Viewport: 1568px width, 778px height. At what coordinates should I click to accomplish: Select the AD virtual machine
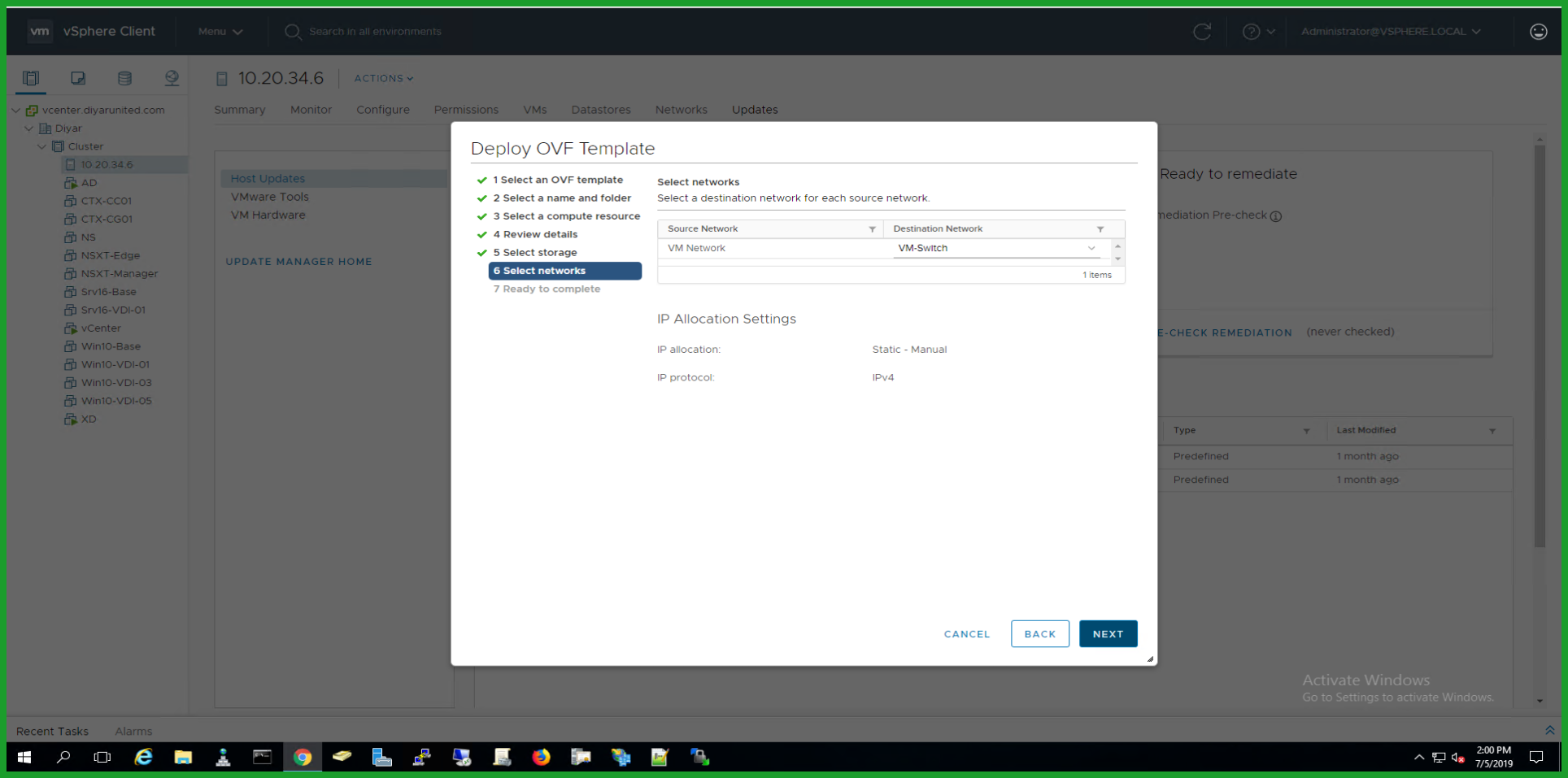tap(89, 183)
